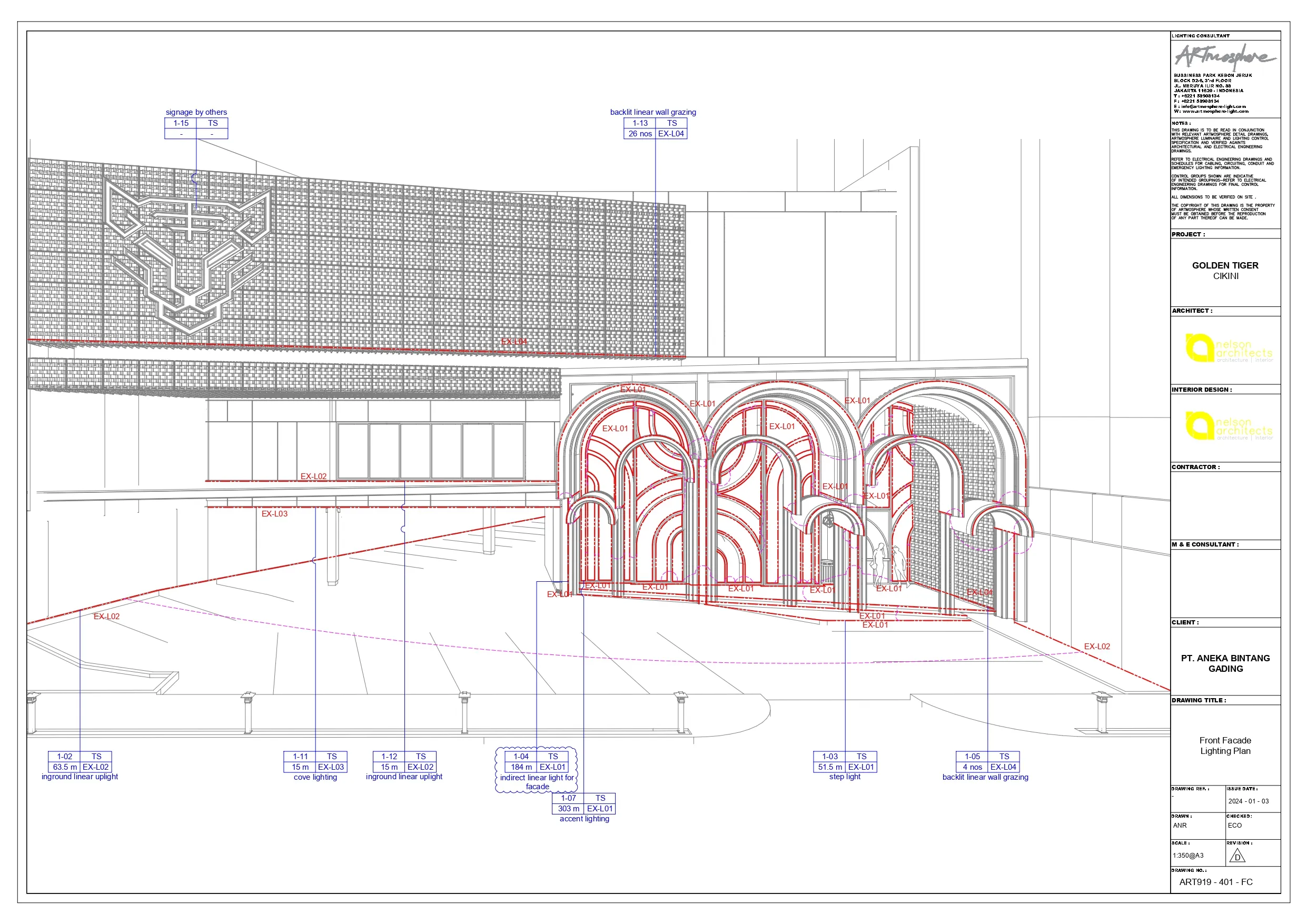Click the 'CLIENT :' heading

tap(1185, 622)
